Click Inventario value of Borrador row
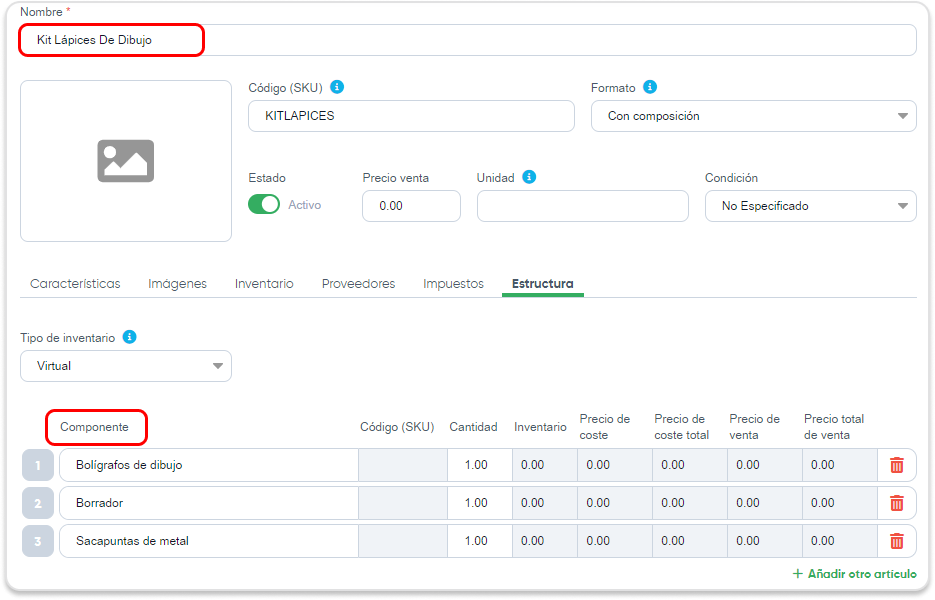Screen dimensions: 935x600 (x=545, y=503)
